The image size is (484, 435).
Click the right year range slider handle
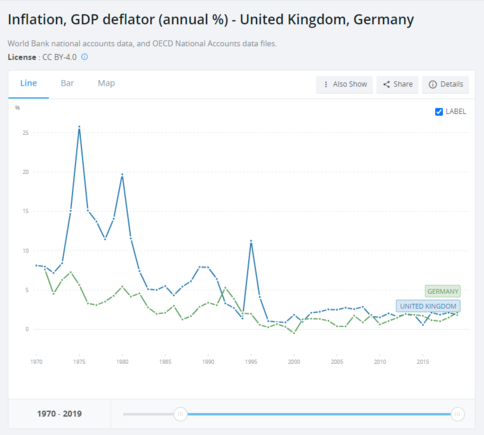tap(457, 414)
